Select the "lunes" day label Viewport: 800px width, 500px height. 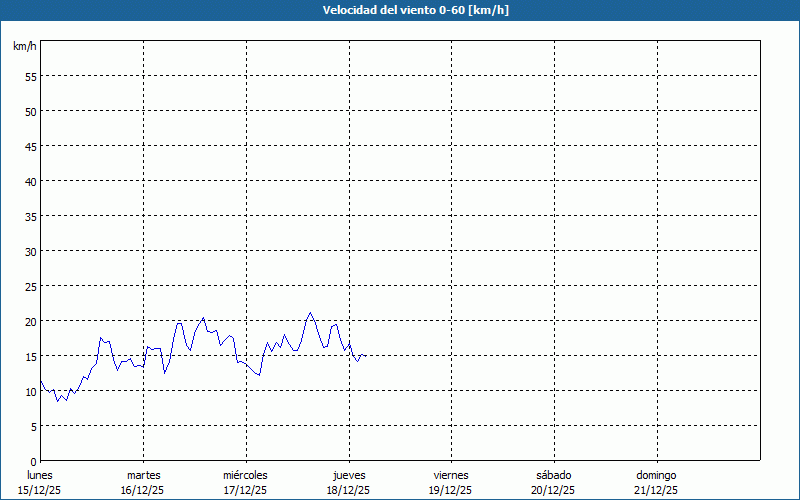40,475
